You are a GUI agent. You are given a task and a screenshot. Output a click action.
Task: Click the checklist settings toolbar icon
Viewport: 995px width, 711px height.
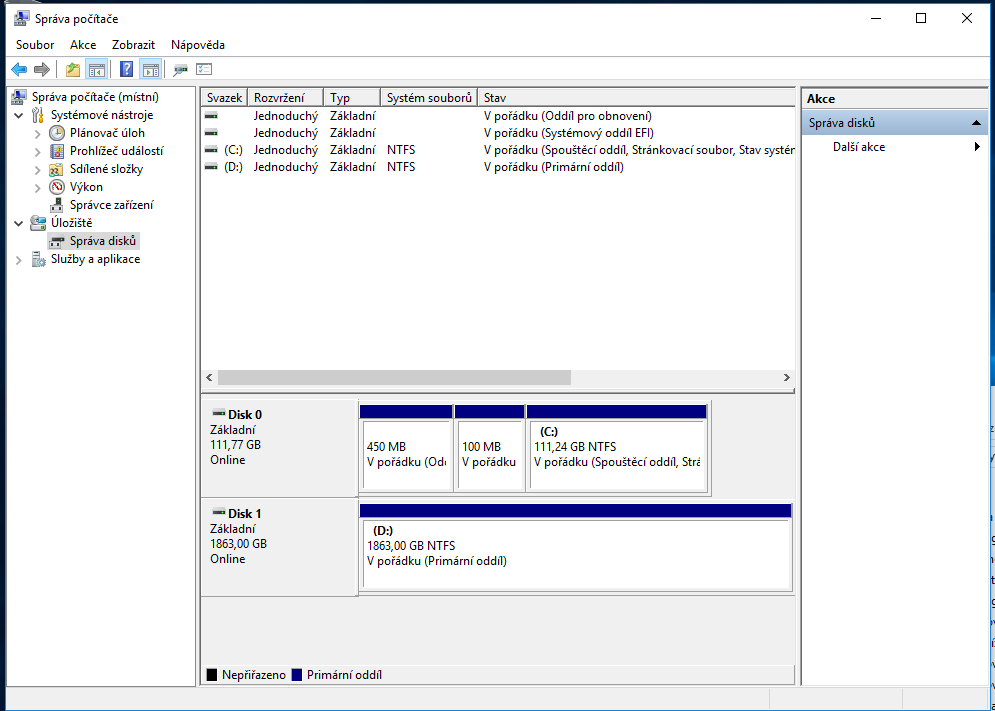tap(204, 69)
